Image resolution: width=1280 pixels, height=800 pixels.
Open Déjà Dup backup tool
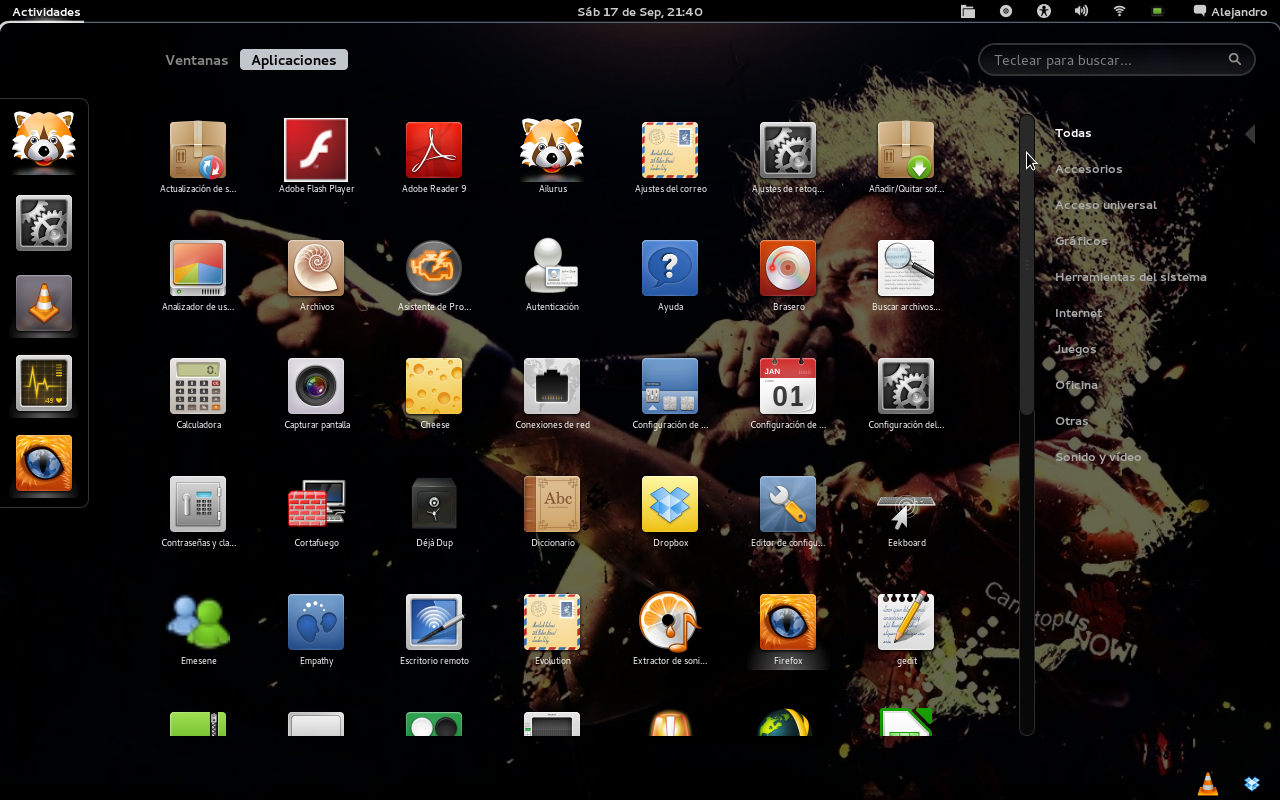pos(434,504)
